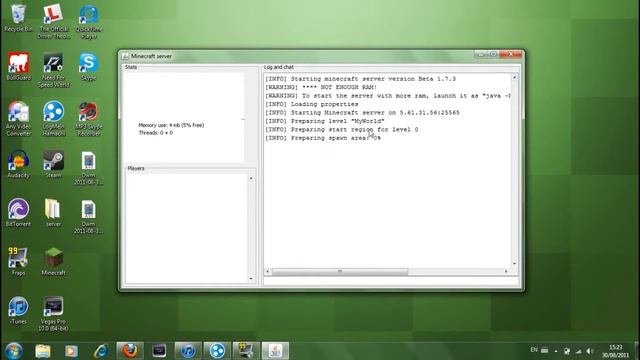The image size is (640, 360).
Task: Launch Internet Explorer from taskbar
Action: pyautogui.click(x=100, y=351)
